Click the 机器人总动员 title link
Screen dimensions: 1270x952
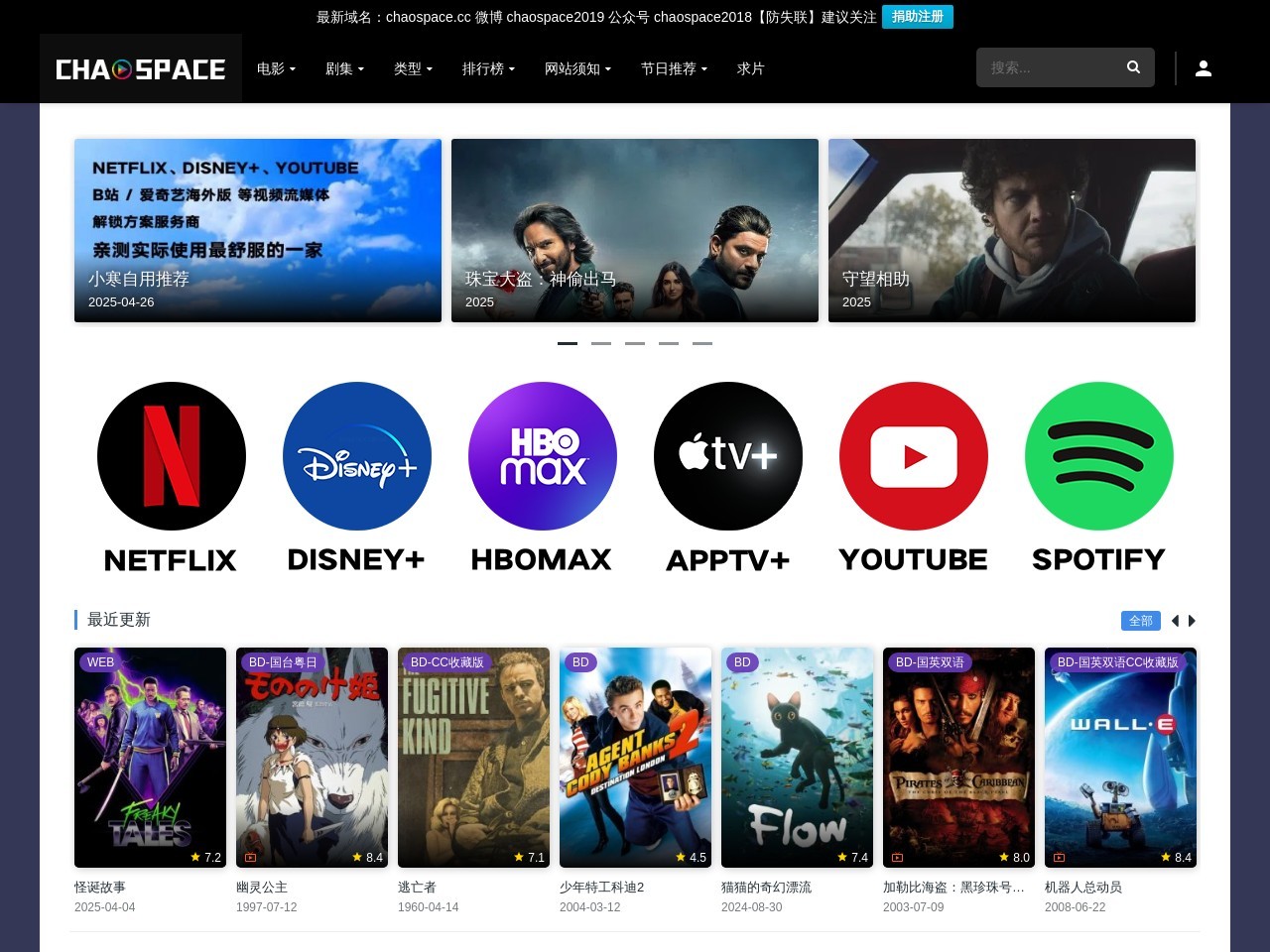point(1083,888)
